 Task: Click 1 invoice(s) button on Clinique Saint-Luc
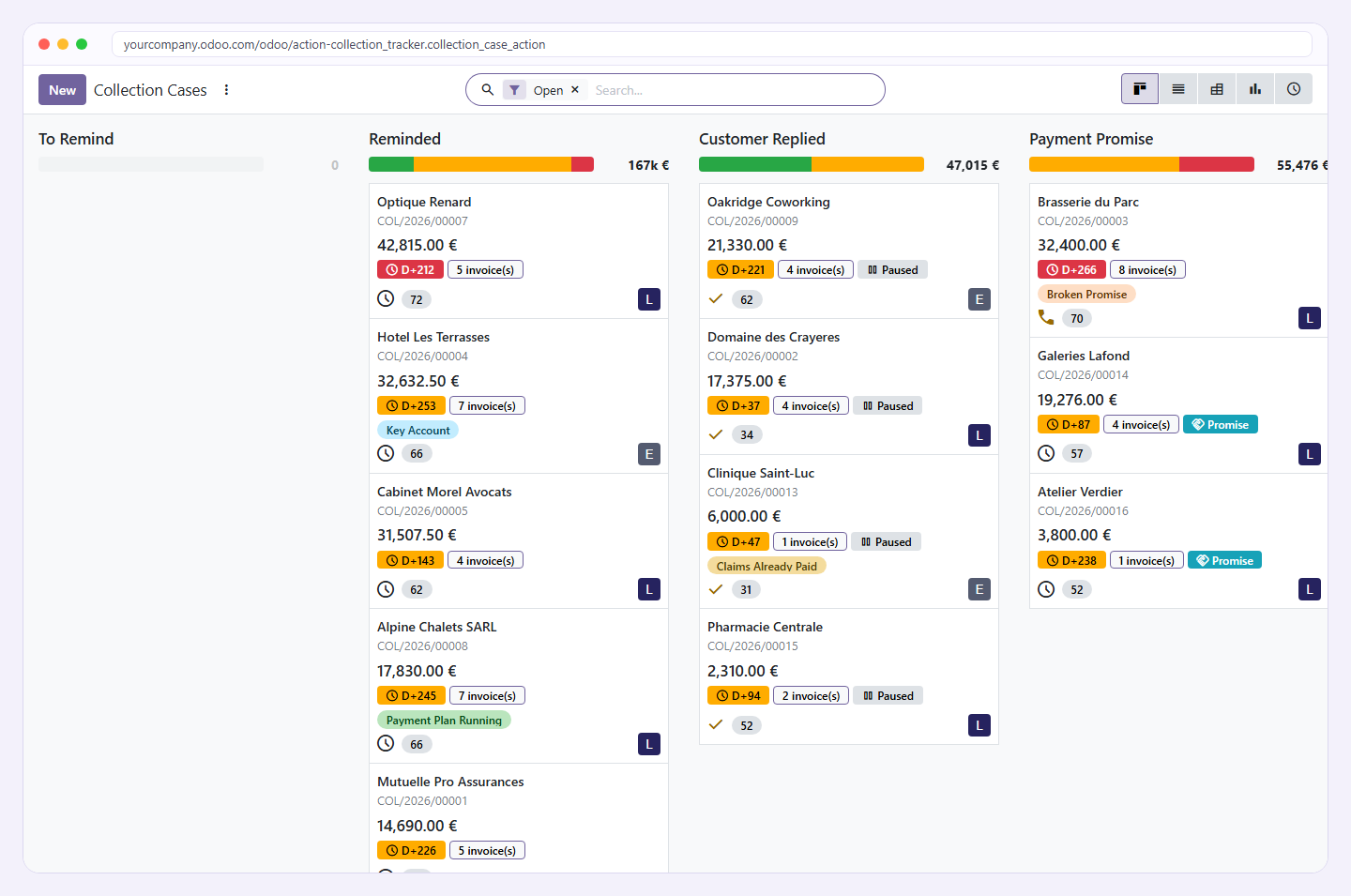click(x=810, y=541)
